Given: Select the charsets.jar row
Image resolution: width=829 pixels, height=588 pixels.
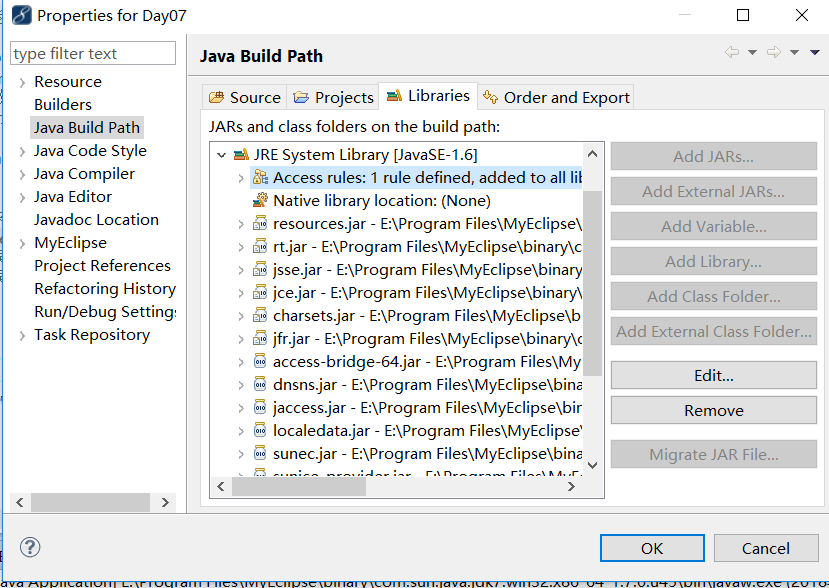Looking at the screenshot, I should point(416,316).
